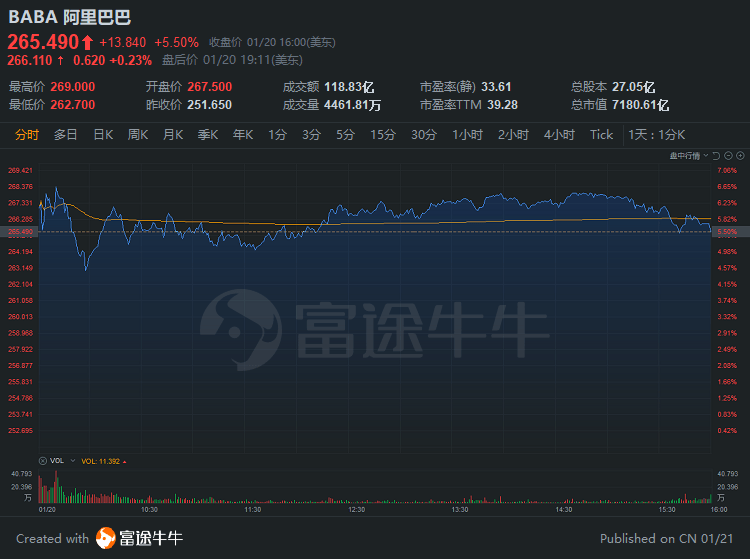Select the 1小时 hourly interval

pyautogui.click(x=468, y=135)
